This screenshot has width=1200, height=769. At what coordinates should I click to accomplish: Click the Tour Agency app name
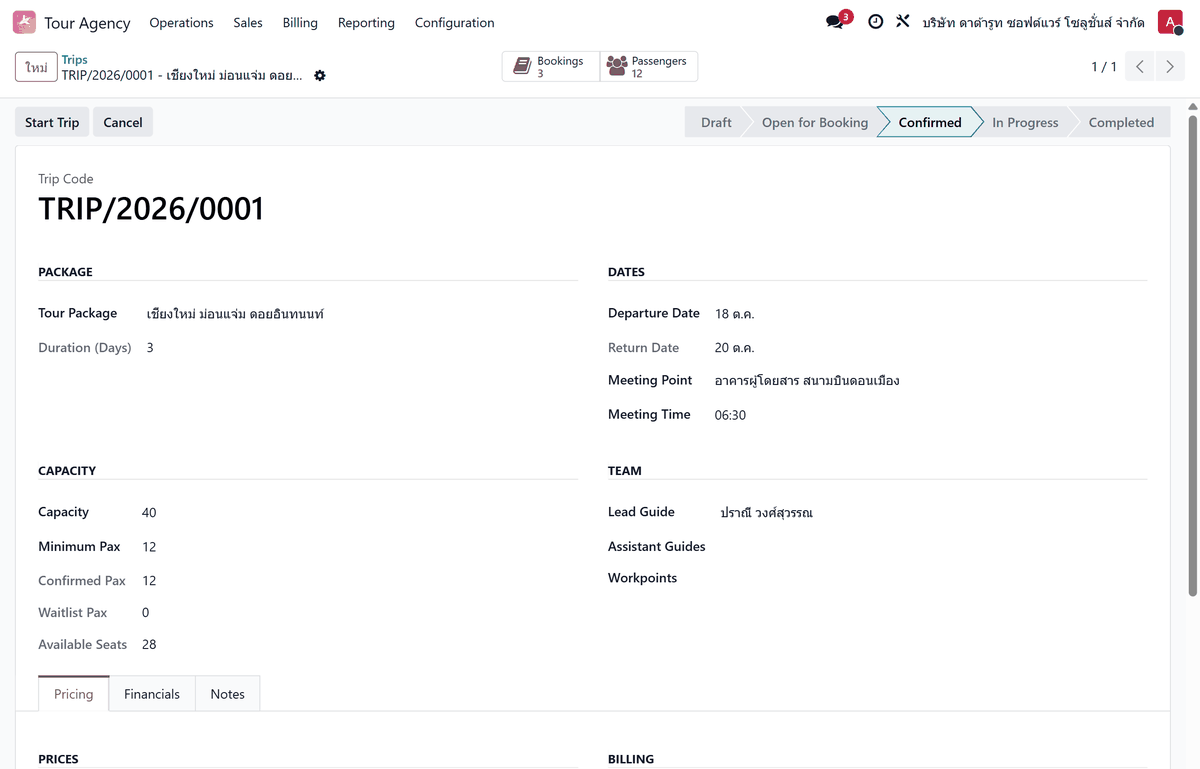click(x=87, y=22)
